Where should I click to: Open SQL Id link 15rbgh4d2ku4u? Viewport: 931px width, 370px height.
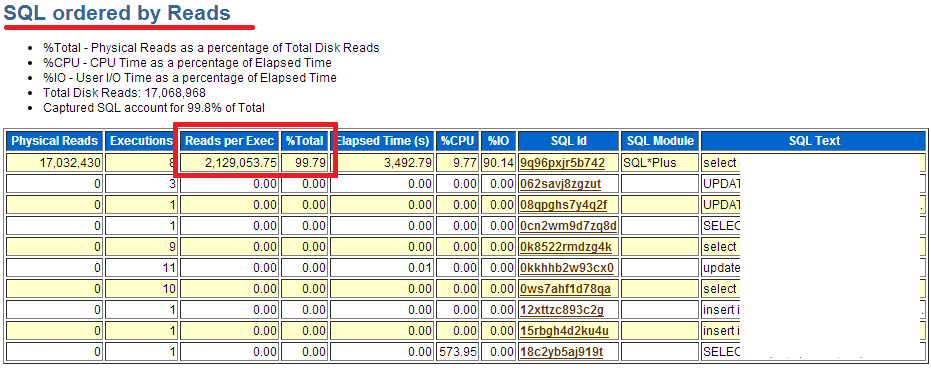click(564, 331)
